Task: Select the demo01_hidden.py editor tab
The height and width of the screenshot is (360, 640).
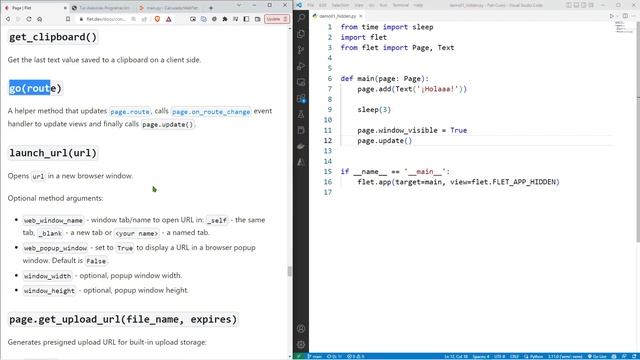Action: pyautogui.click(x=338, y=16)
